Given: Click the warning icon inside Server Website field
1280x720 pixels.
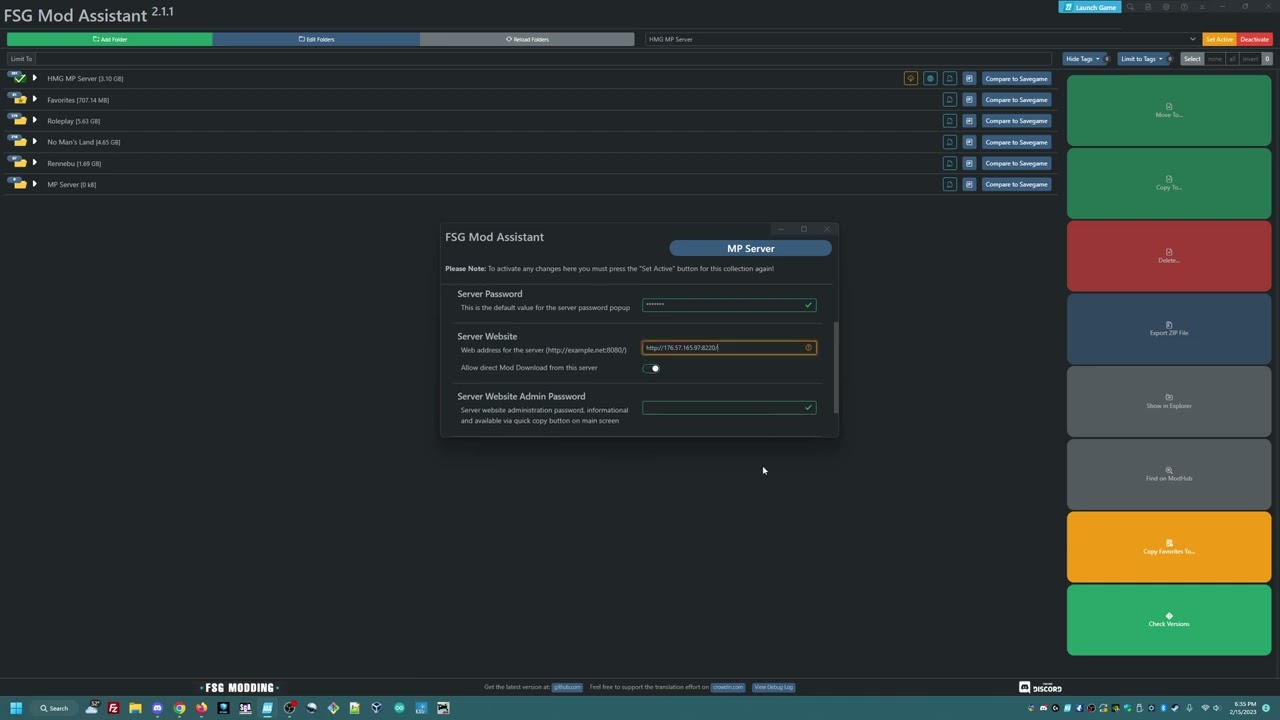Looking at the screenshot, I should coord(808,347).
